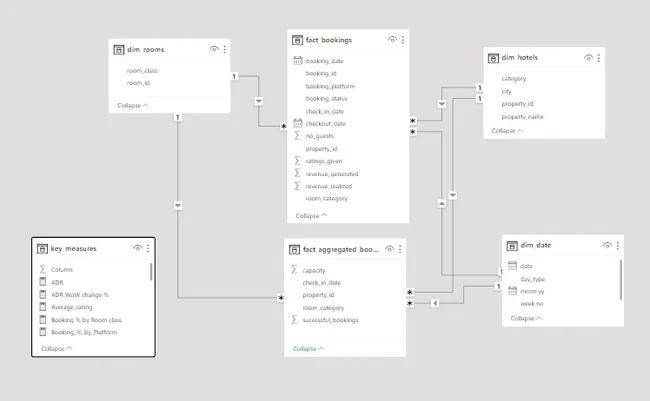Select the room_id field
This screenshot has width=650, height=401.
(138, 83)
